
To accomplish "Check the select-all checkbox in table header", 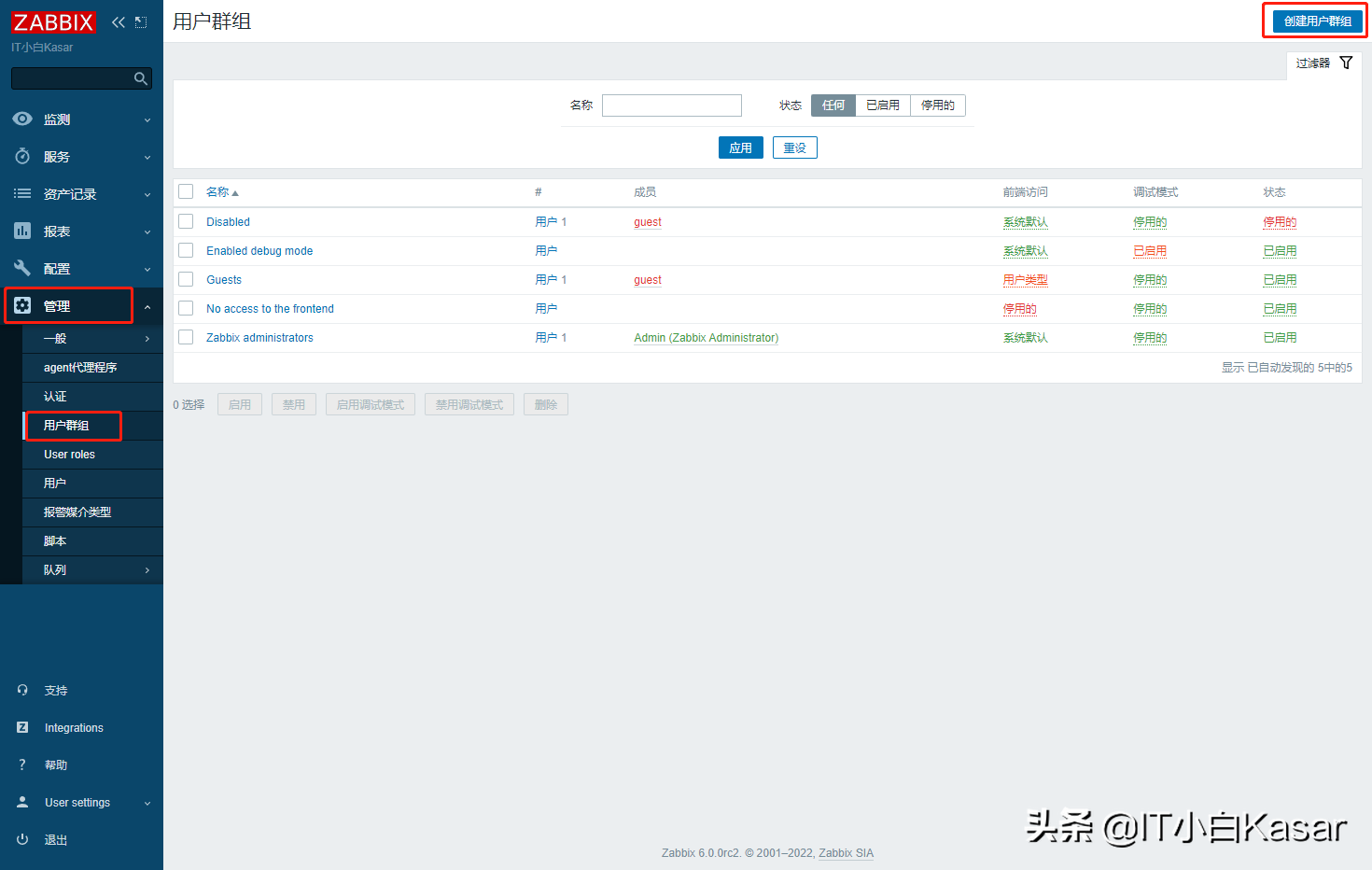I will coord(185,190).
